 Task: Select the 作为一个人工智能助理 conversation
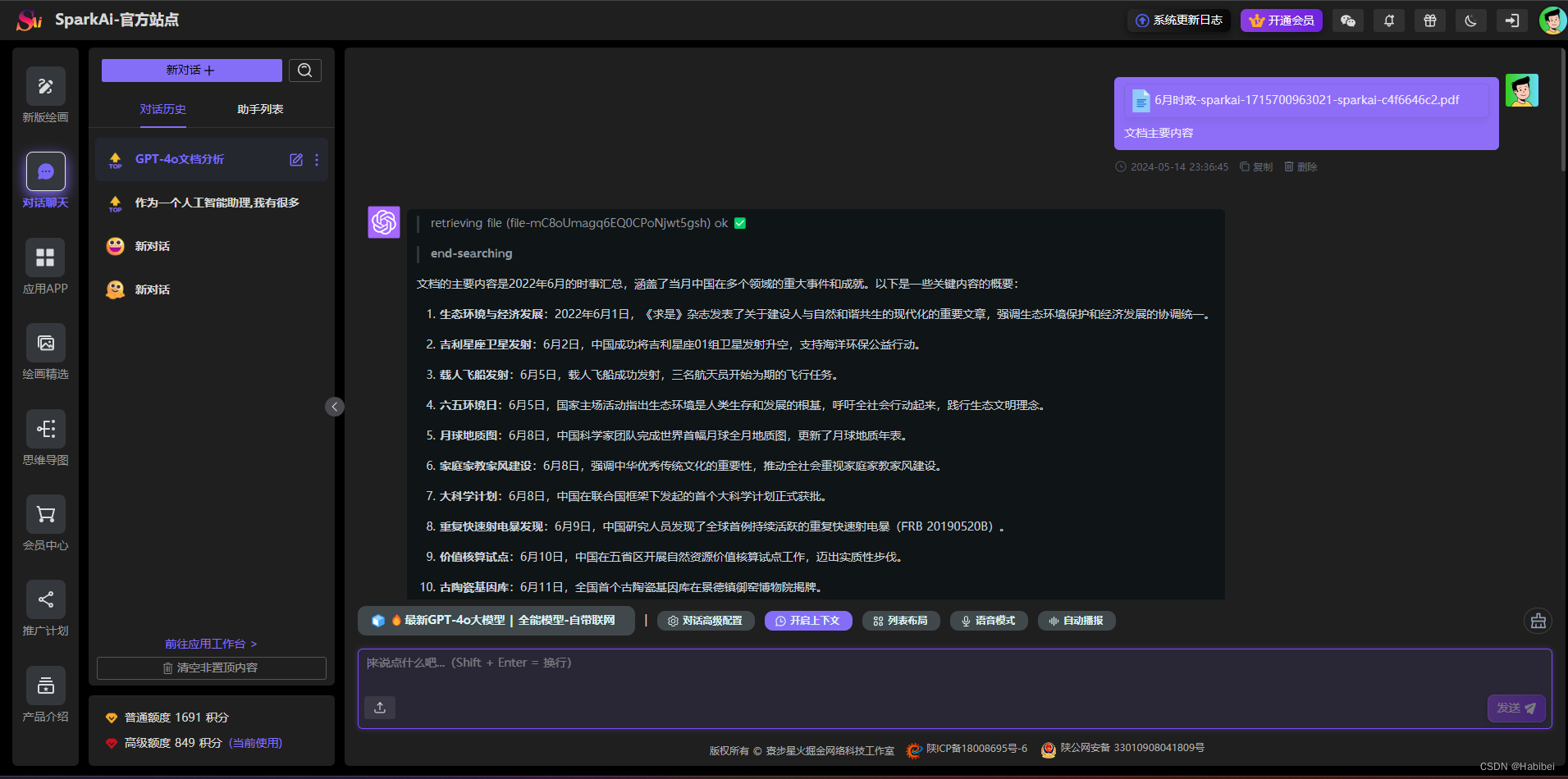[x=212, y=203]
